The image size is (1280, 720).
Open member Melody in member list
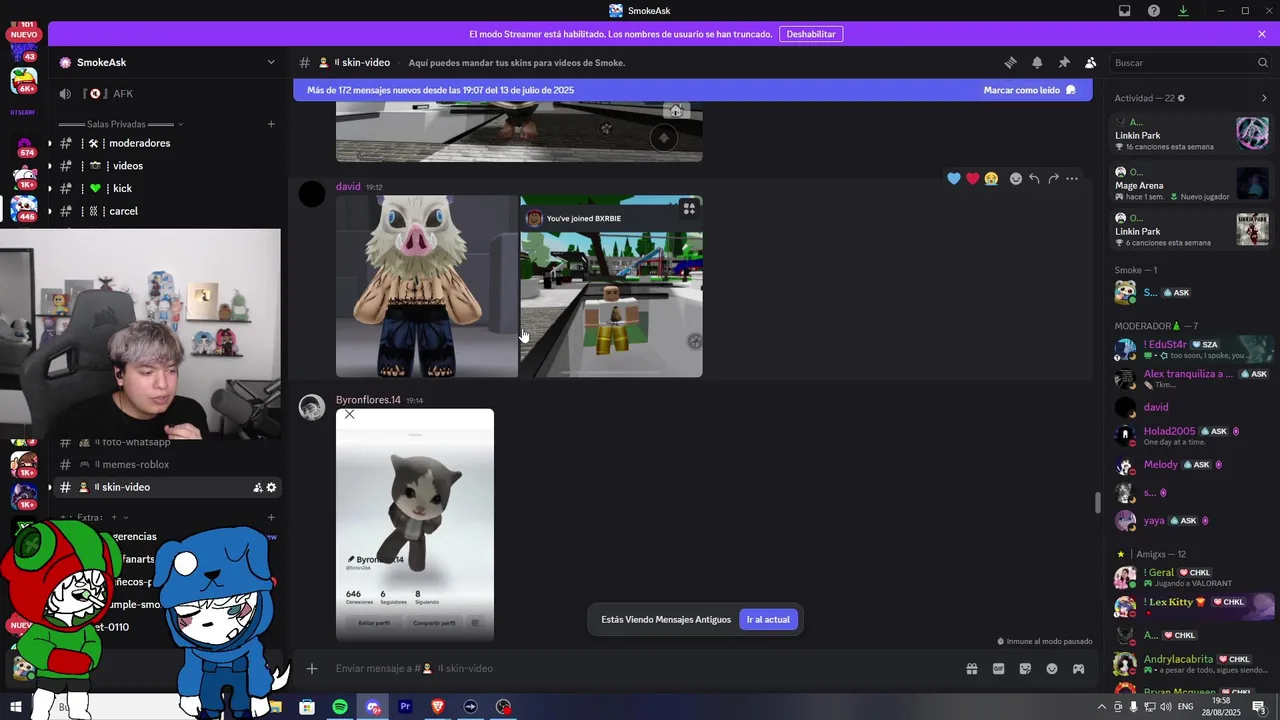coord(1192,465)
